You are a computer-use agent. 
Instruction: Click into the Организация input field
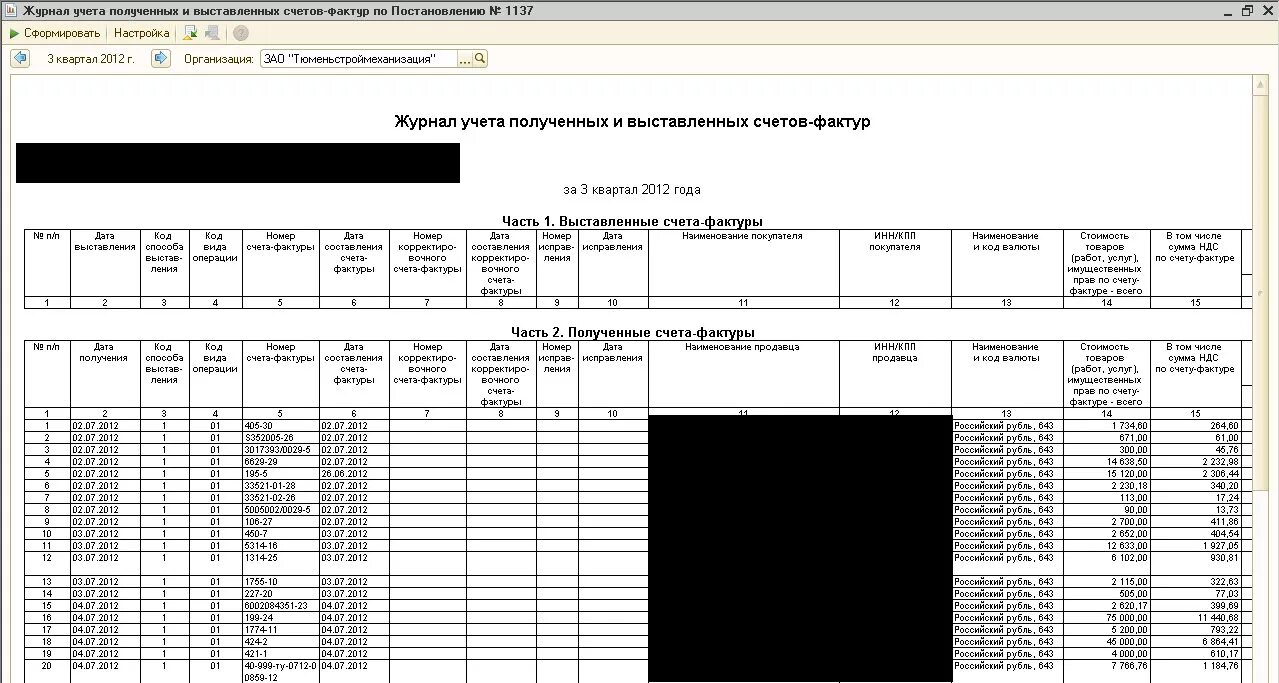[358, 59]
